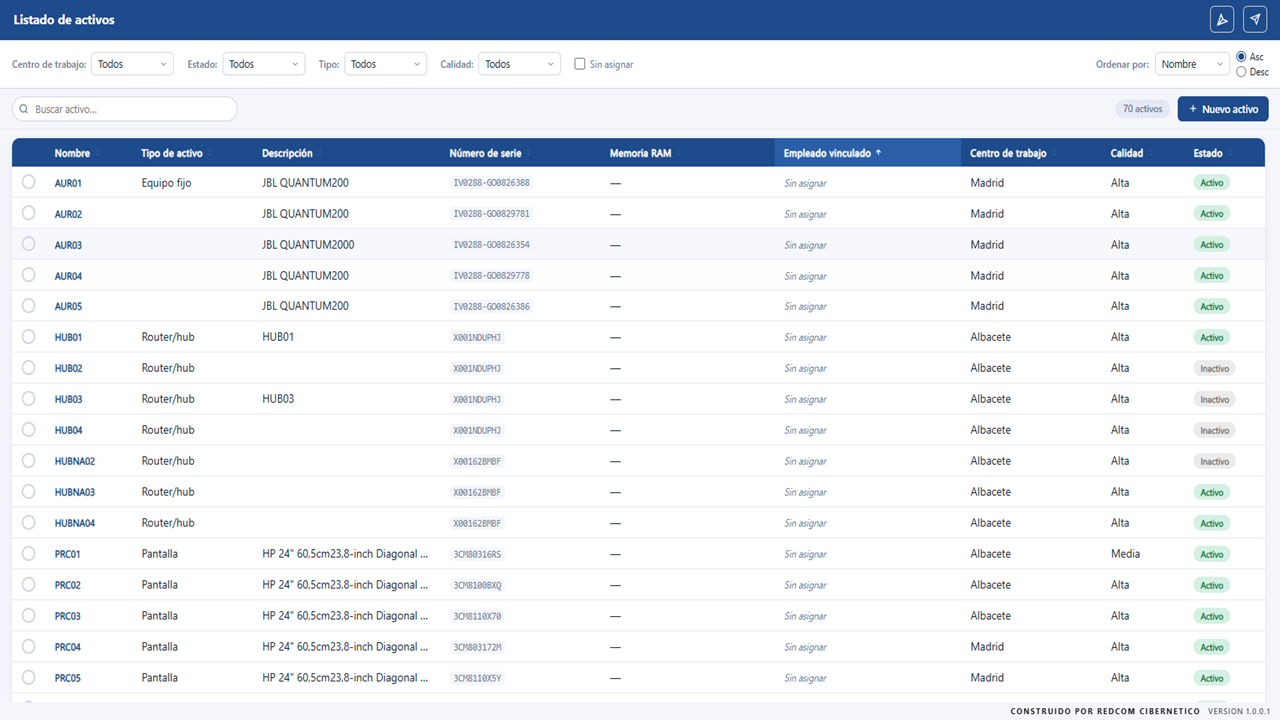
Task: Click the 70 activos count badge
Action: pos(1142,109)
